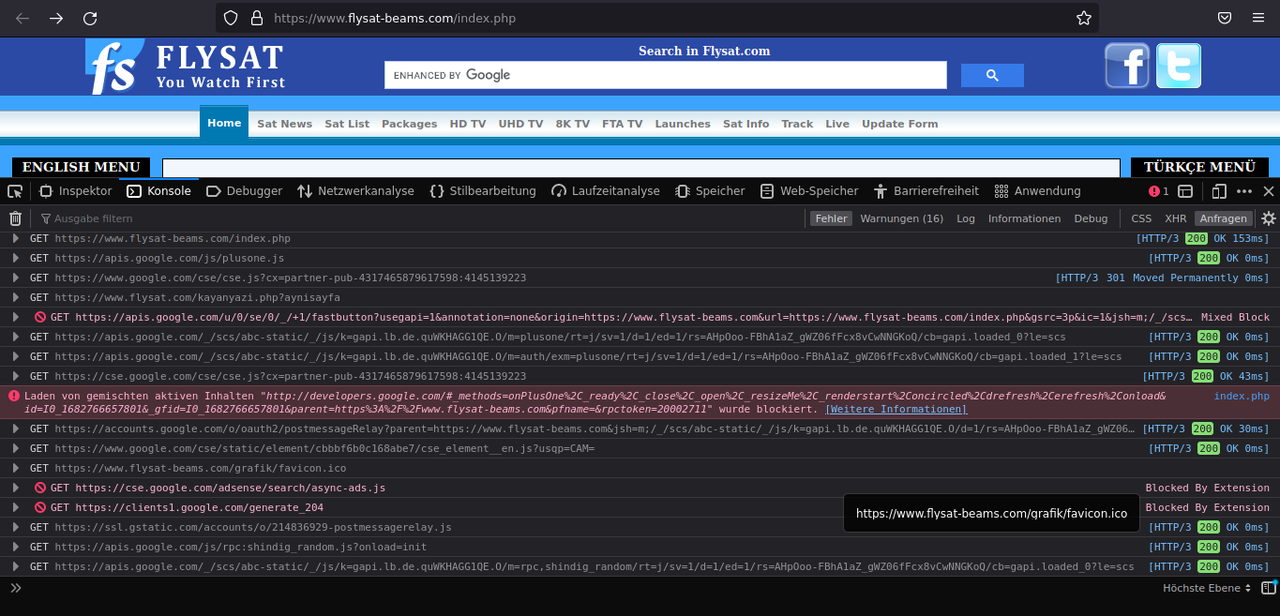
Task: Toggle the Anfragen filter
Action: tap(1223, 218)
